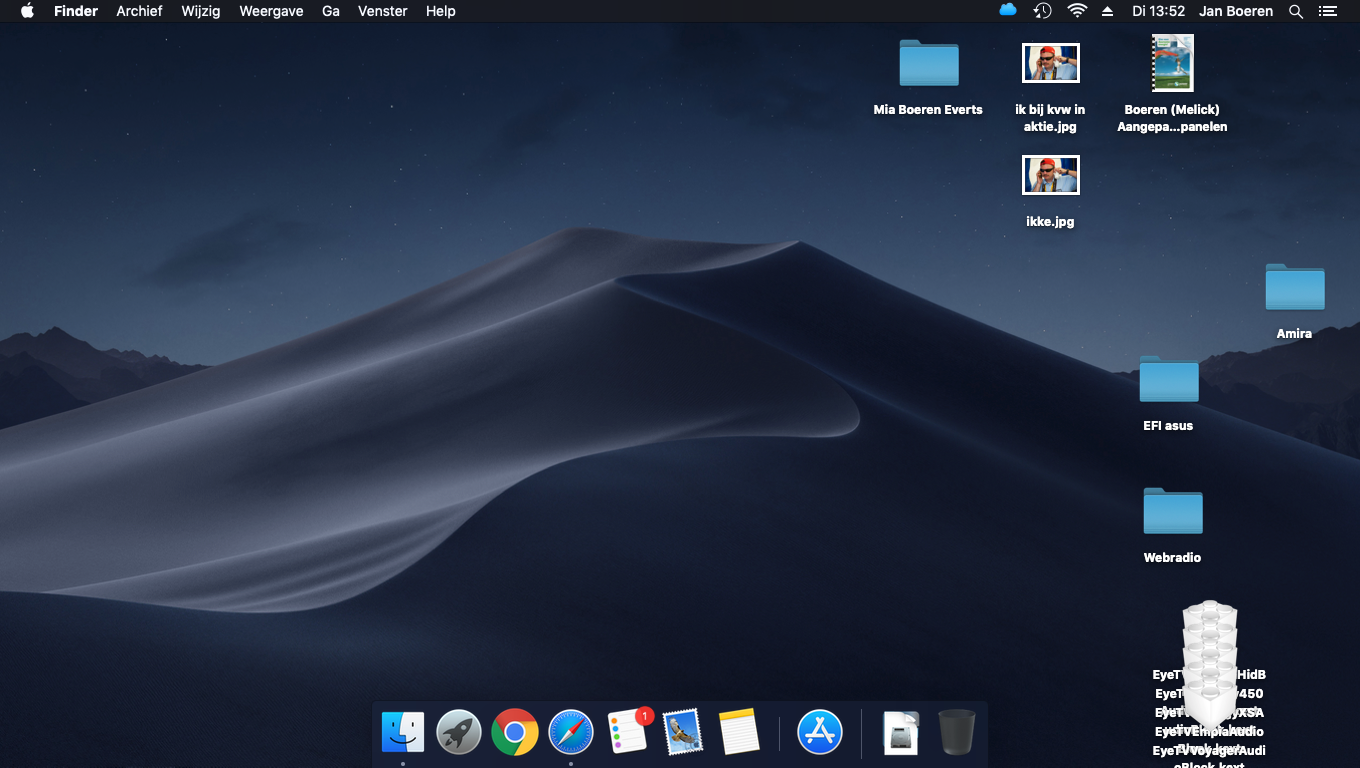This screenshot has height=768, width=1360.
Task: Select the Webradio folder
Action: coord(1172,512)
